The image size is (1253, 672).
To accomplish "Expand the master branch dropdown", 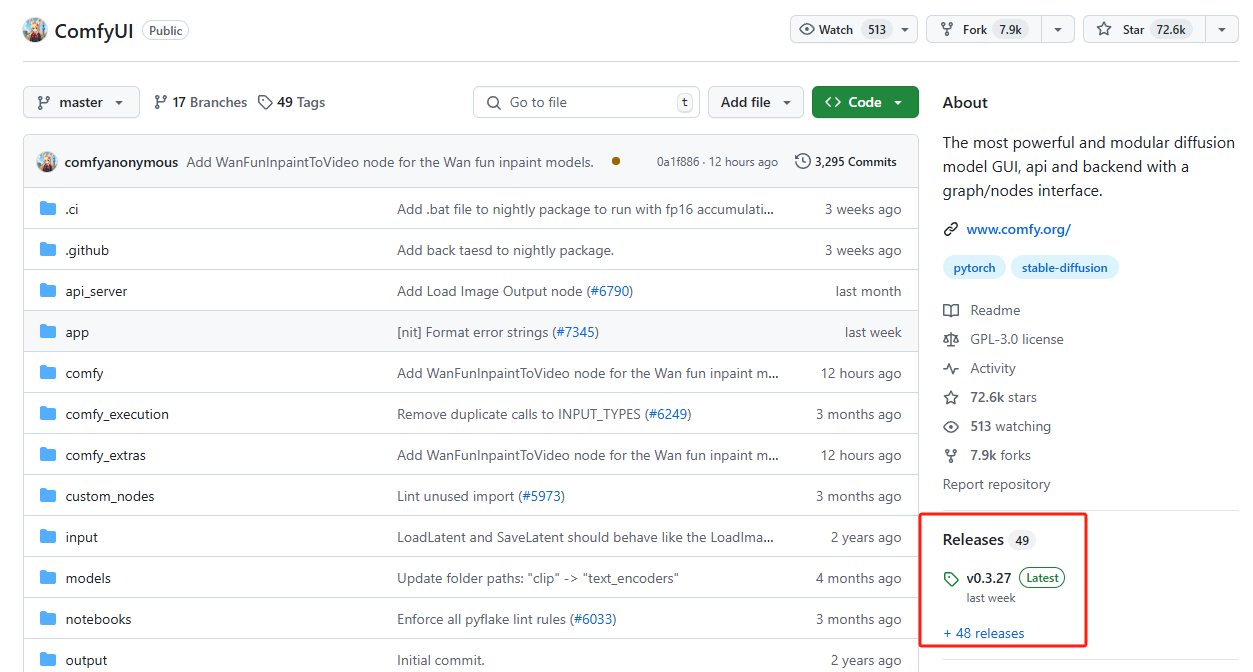I will tap(81, 102).
